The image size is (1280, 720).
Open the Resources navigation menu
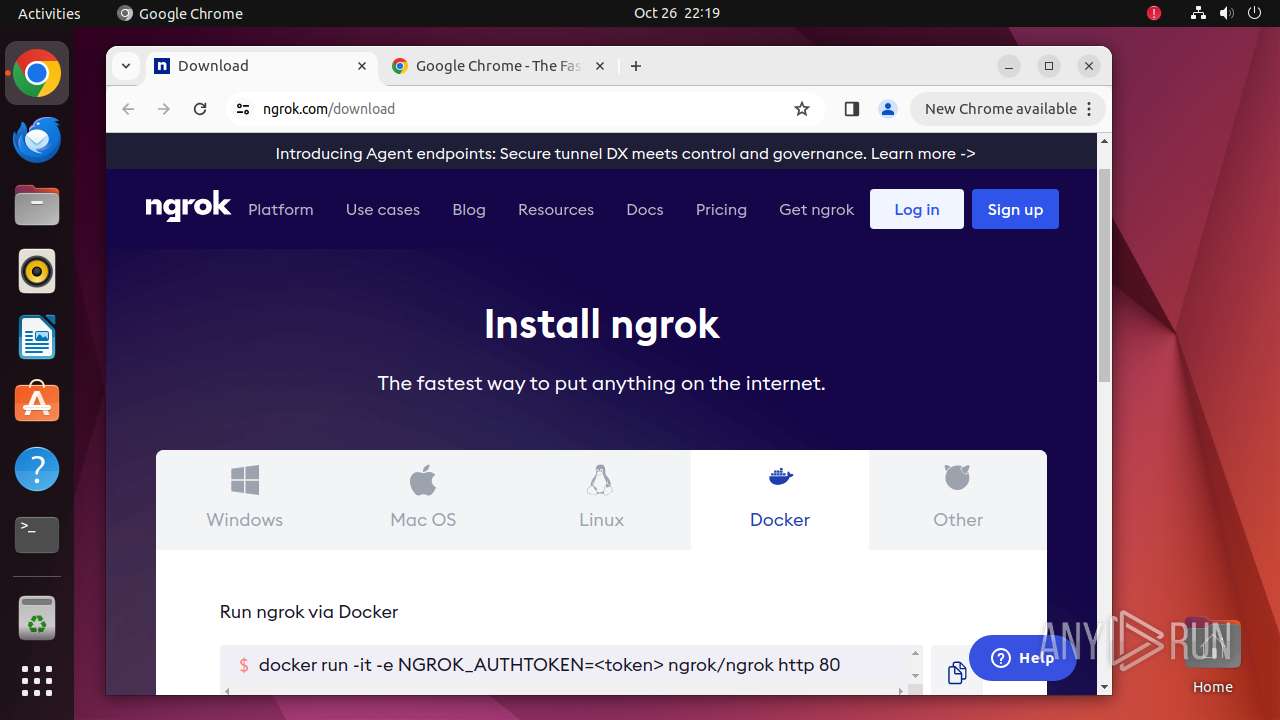click(556, 210)
